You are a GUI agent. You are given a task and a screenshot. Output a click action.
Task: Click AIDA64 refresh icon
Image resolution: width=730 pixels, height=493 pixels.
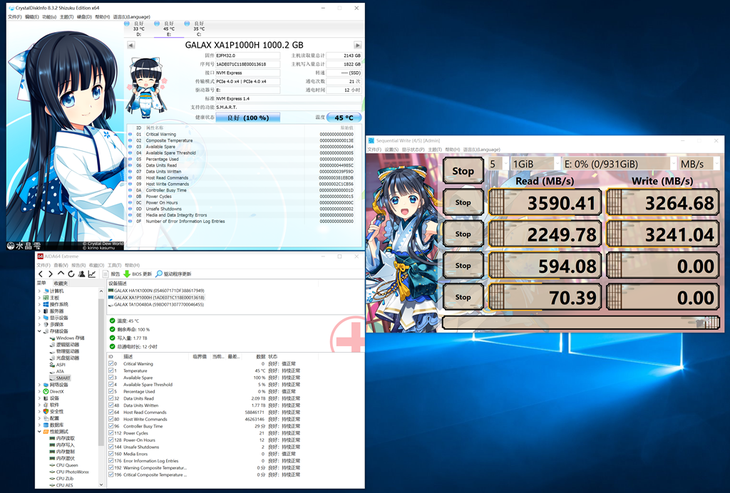tap(71, 274)
